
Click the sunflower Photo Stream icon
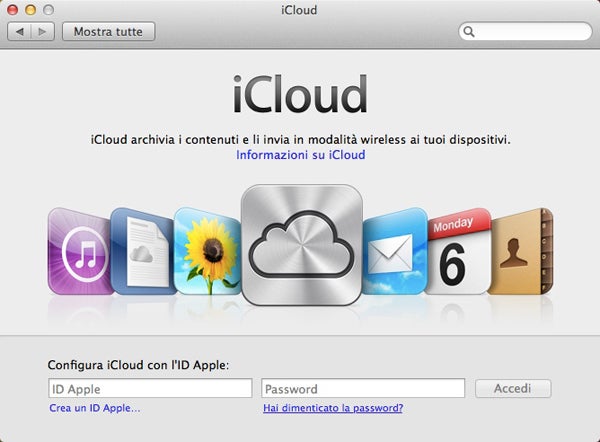pos(207,251)
